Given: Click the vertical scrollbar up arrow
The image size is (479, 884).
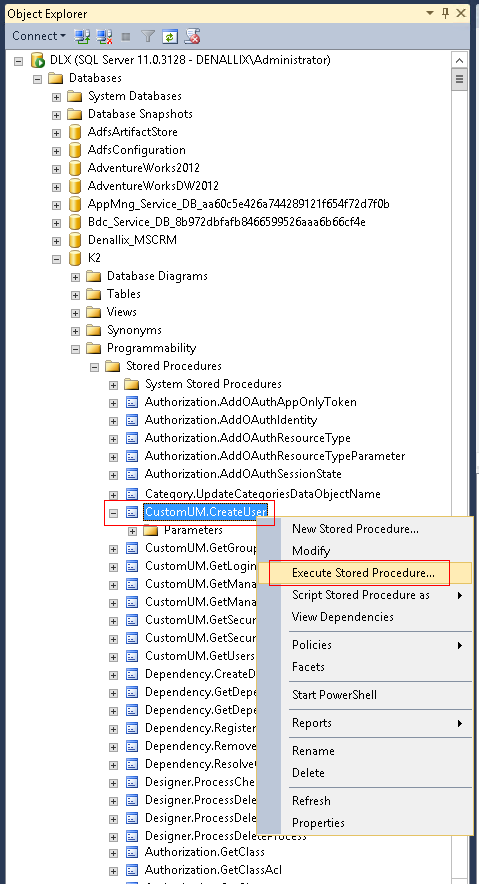Looking at the screenshot, I should (x=460, y=60).
